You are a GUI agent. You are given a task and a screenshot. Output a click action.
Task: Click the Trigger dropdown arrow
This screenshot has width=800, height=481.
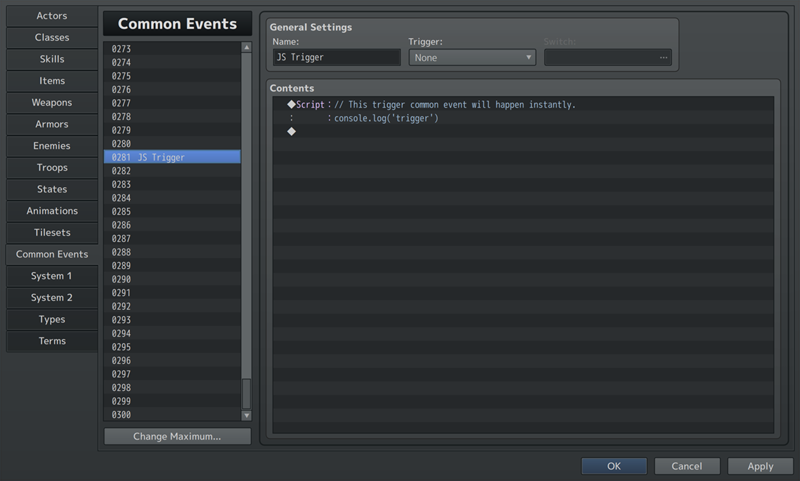[x=529, y=58]
